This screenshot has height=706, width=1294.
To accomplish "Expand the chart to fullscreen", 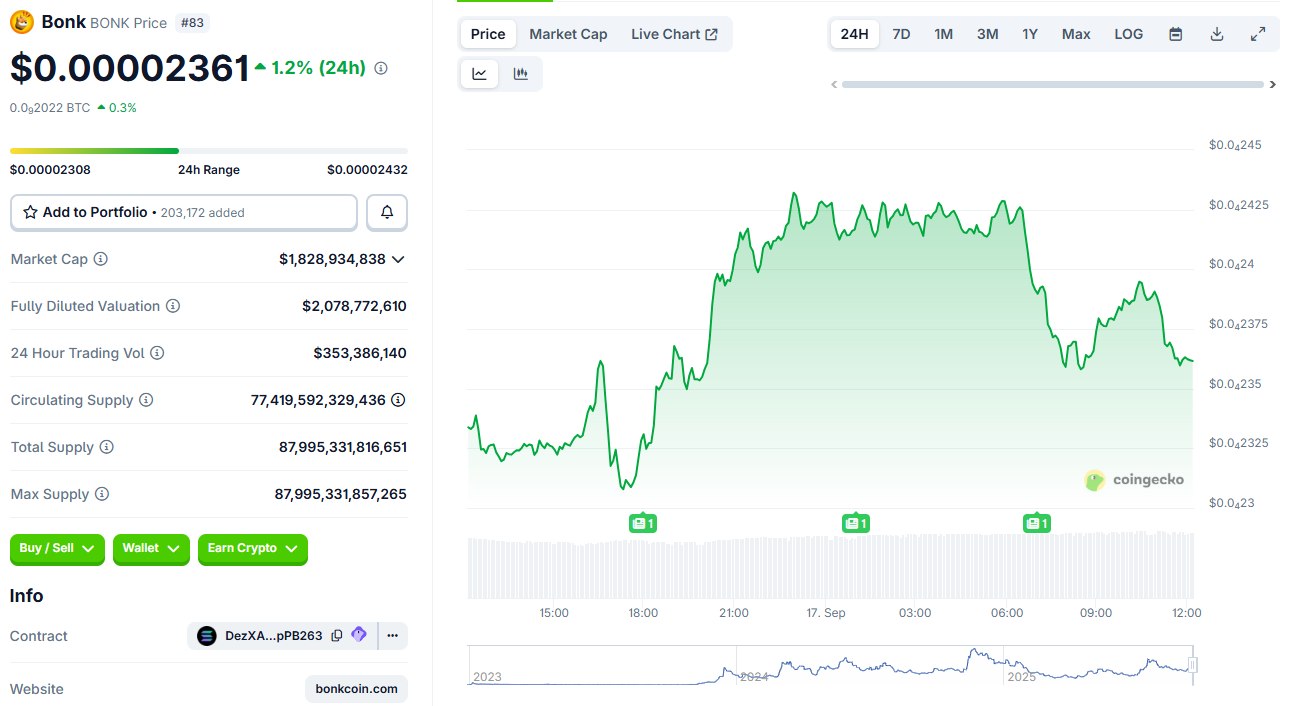I will tap(1258, 34).
